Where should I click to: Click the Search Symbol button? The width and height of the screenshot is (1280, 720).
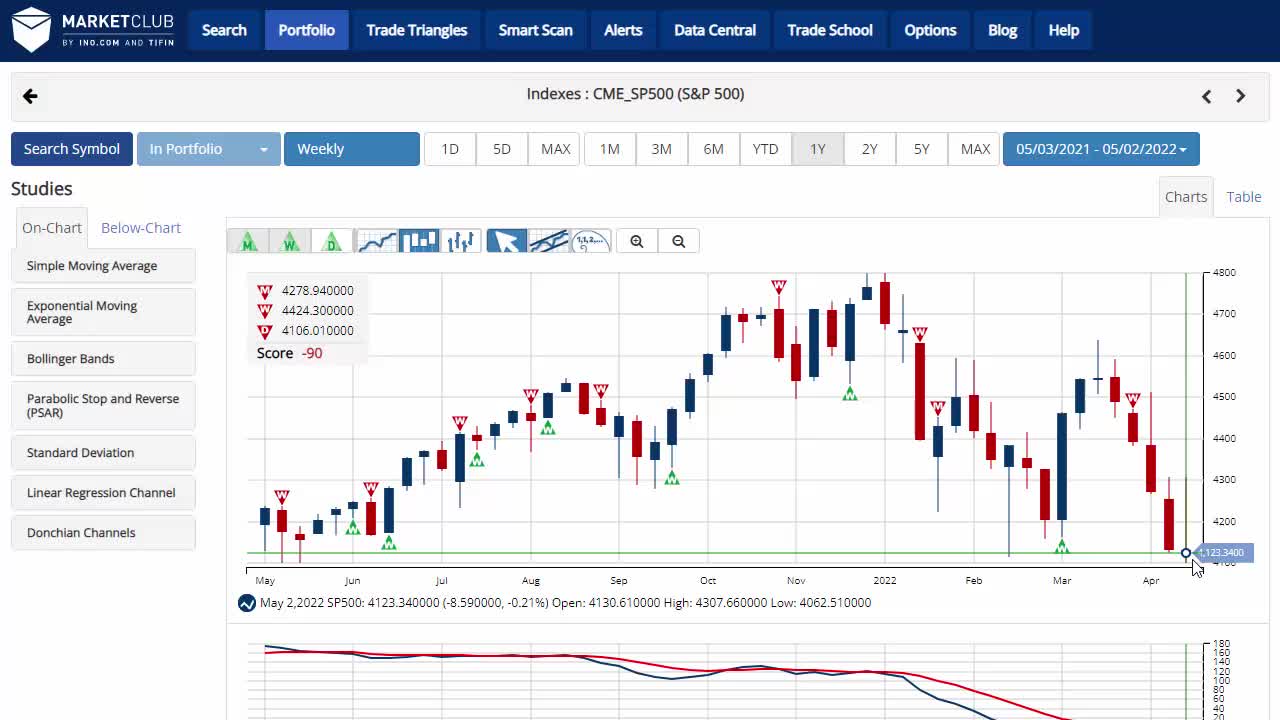[x=72, y=149]
